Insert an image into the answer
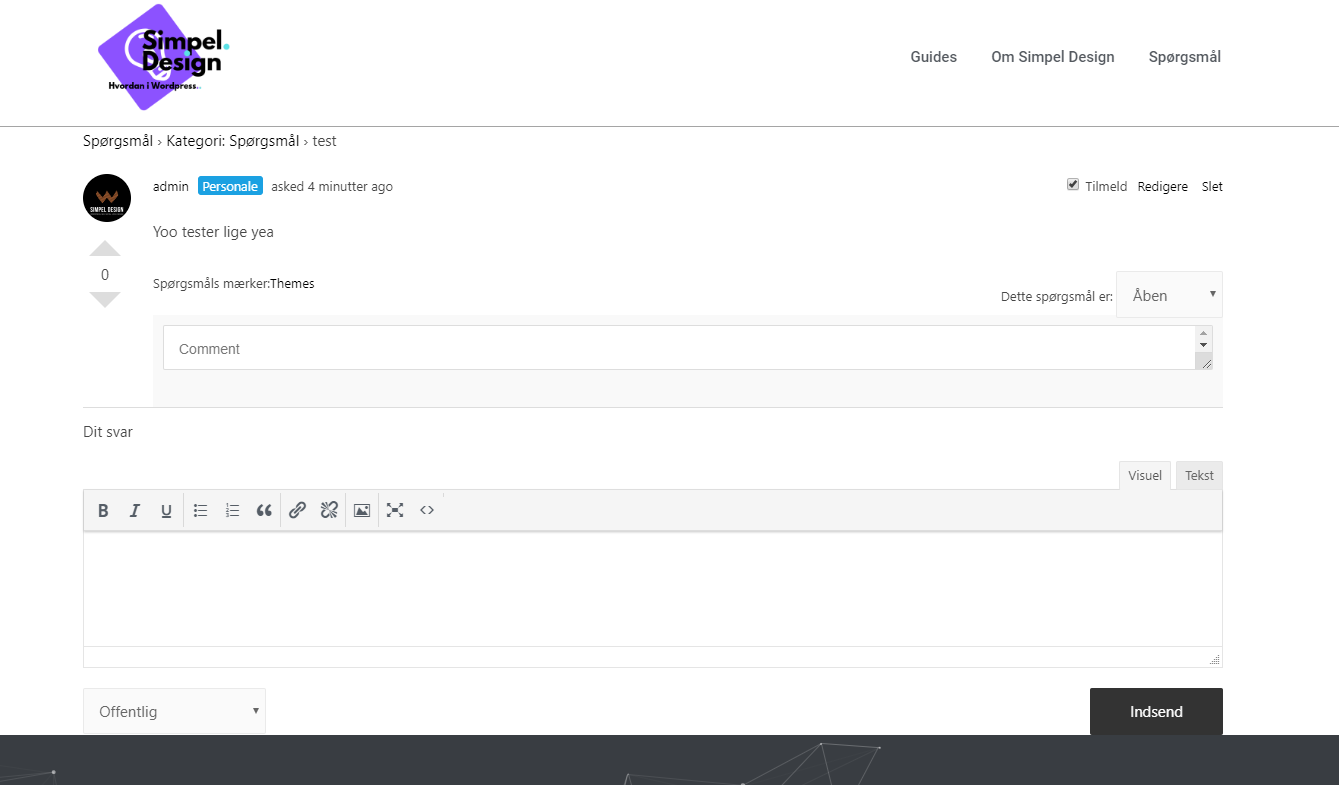 point(362,510)
